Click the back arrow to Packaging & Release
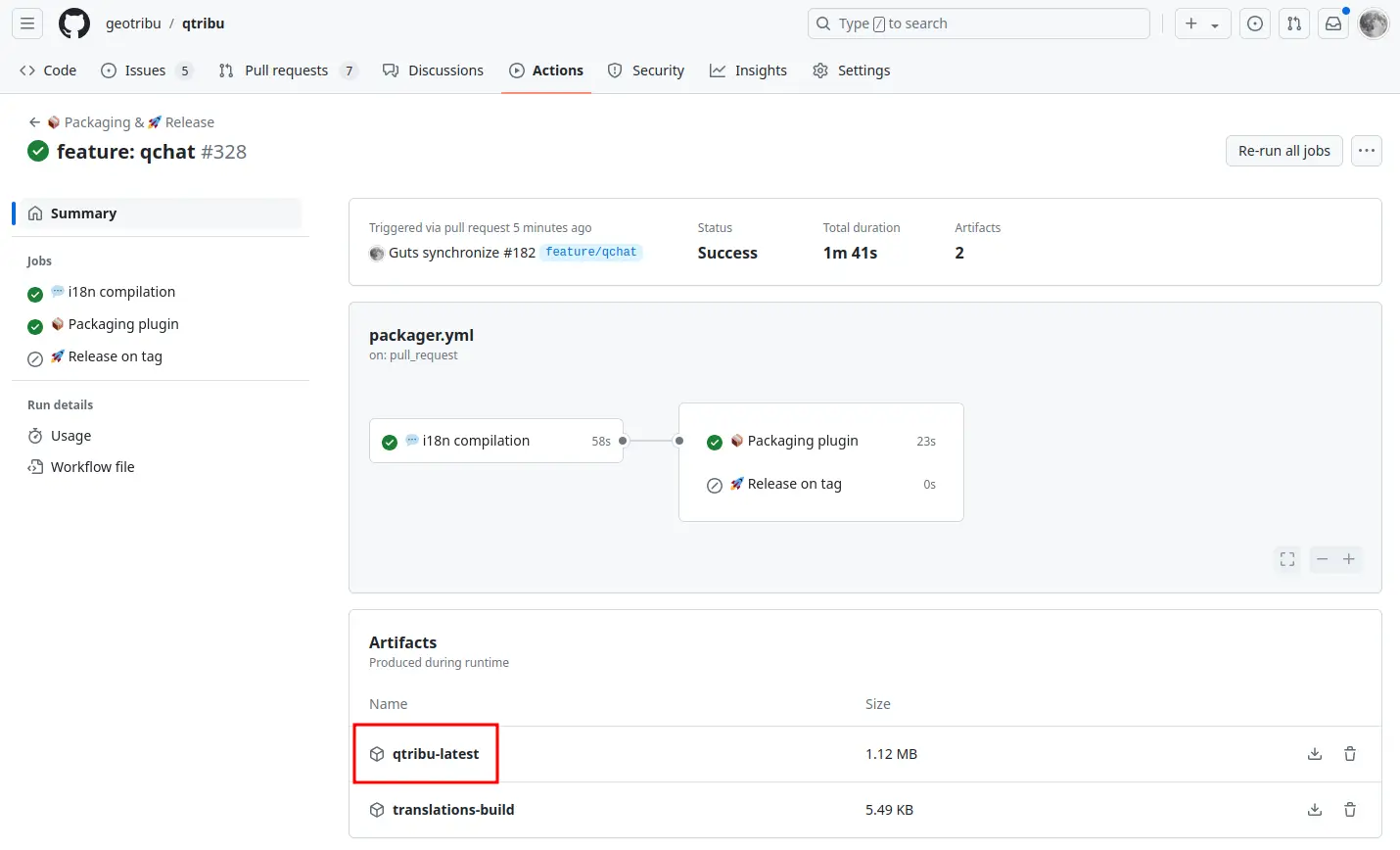The width and height of the screenshot is (1400, 850). pyautogui.click(x=34, y=122)
